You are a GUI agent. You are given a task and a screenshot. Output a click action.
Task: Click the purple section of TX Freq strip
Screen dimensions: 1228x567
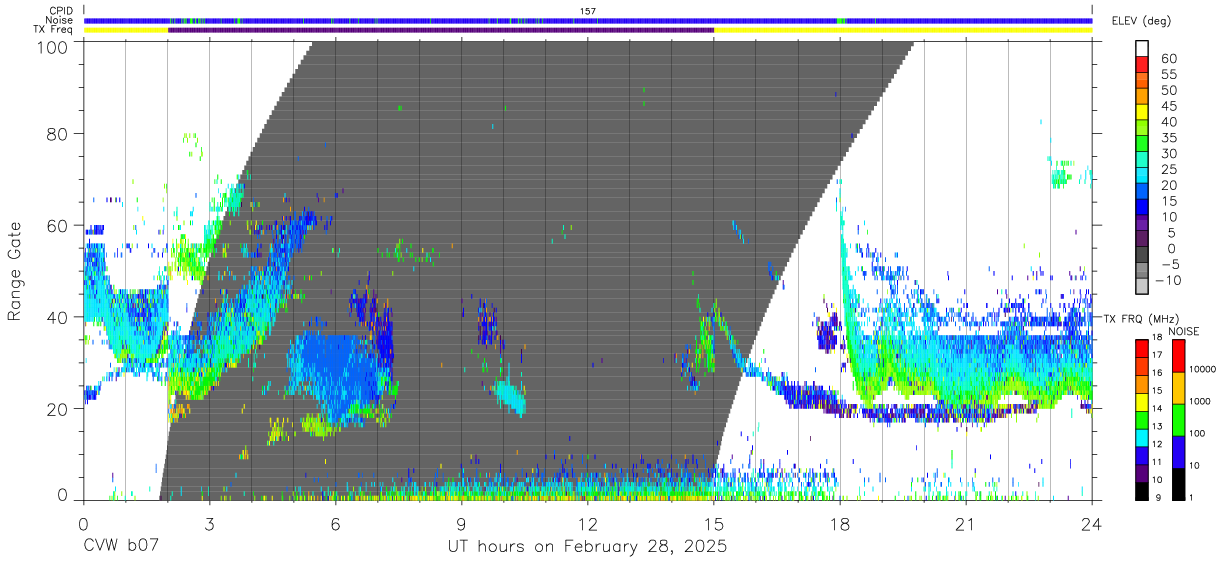point(441,30)
